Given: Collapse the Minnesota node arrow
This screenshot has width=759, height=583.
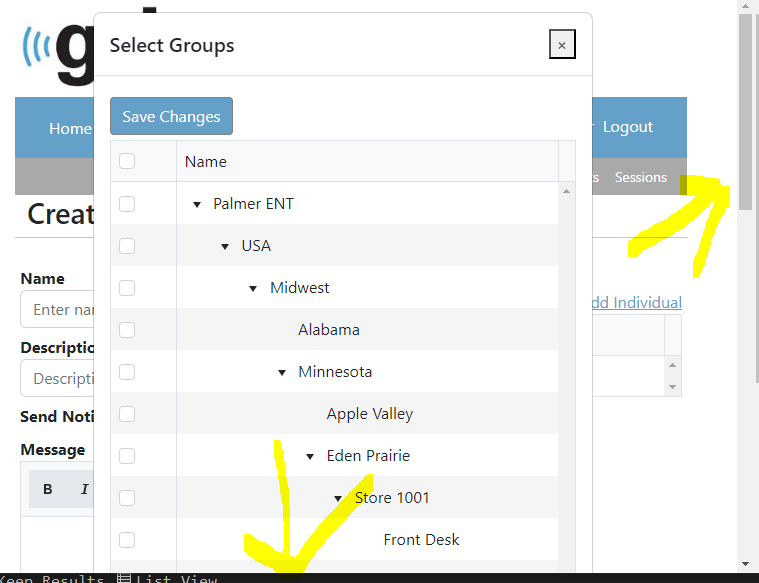Looking at the screenshot, I should coord(282,372).
